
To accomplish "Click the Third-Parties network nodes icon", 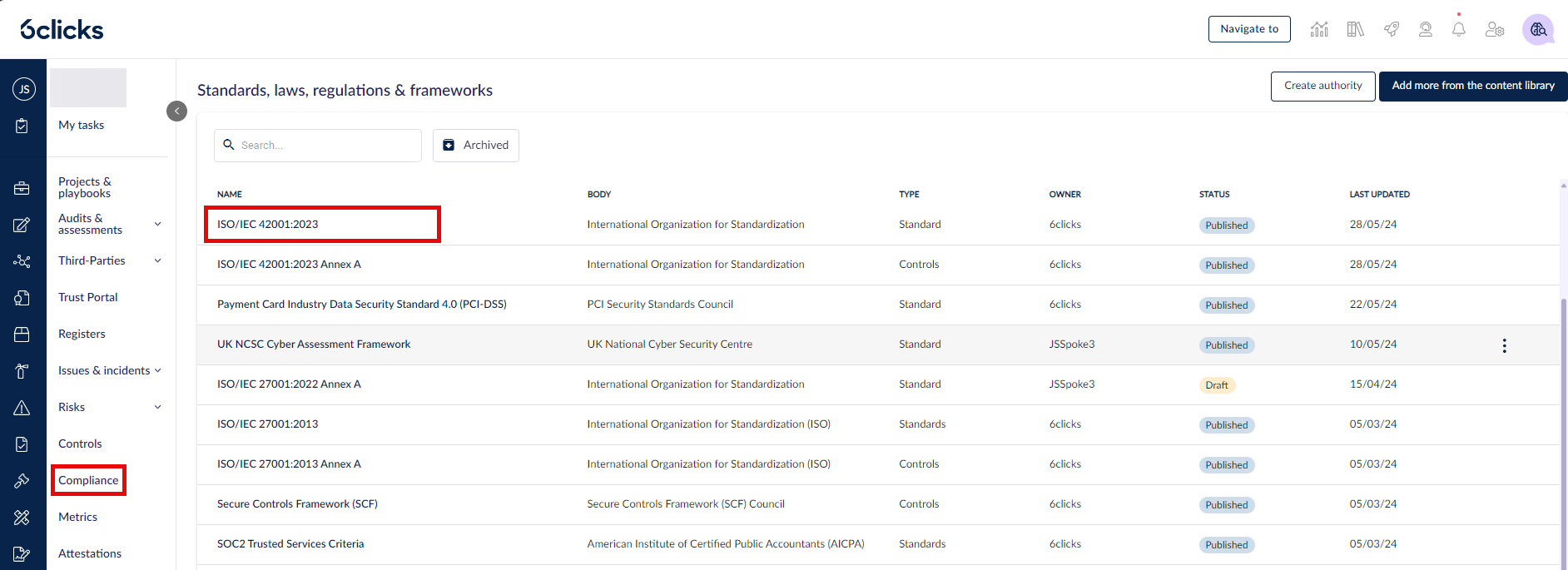I will [x=22, y=261].
